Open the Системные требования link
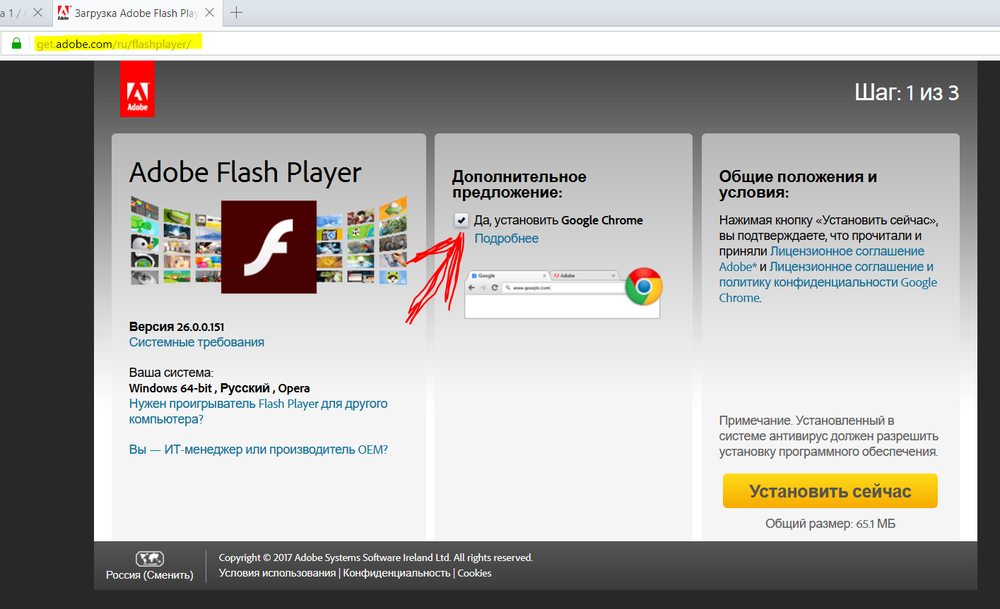The image size is (1000, 609). [x=196, y=342]
